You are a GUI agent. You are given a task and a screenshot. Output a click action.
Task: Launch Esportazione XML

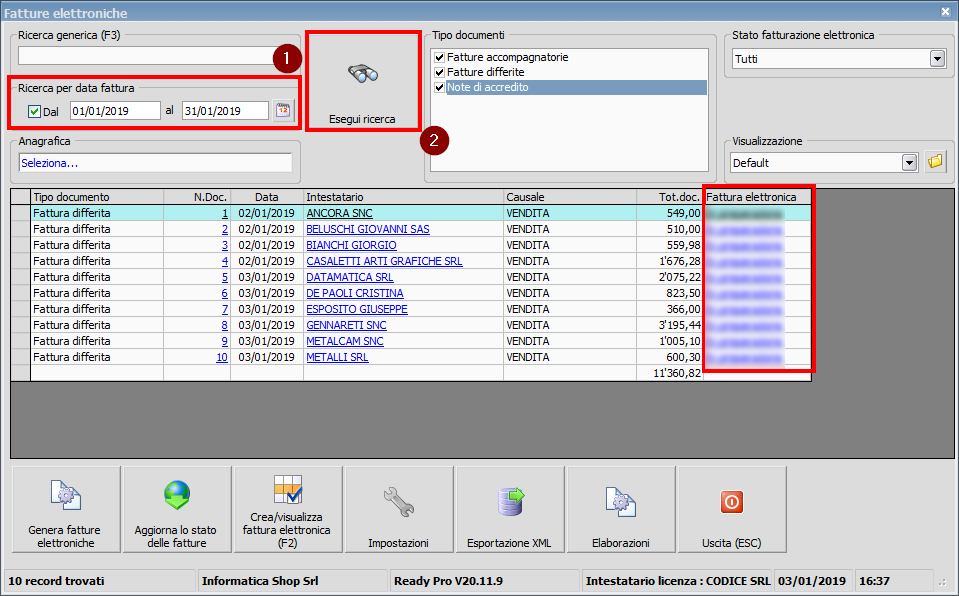click(509, 509)
